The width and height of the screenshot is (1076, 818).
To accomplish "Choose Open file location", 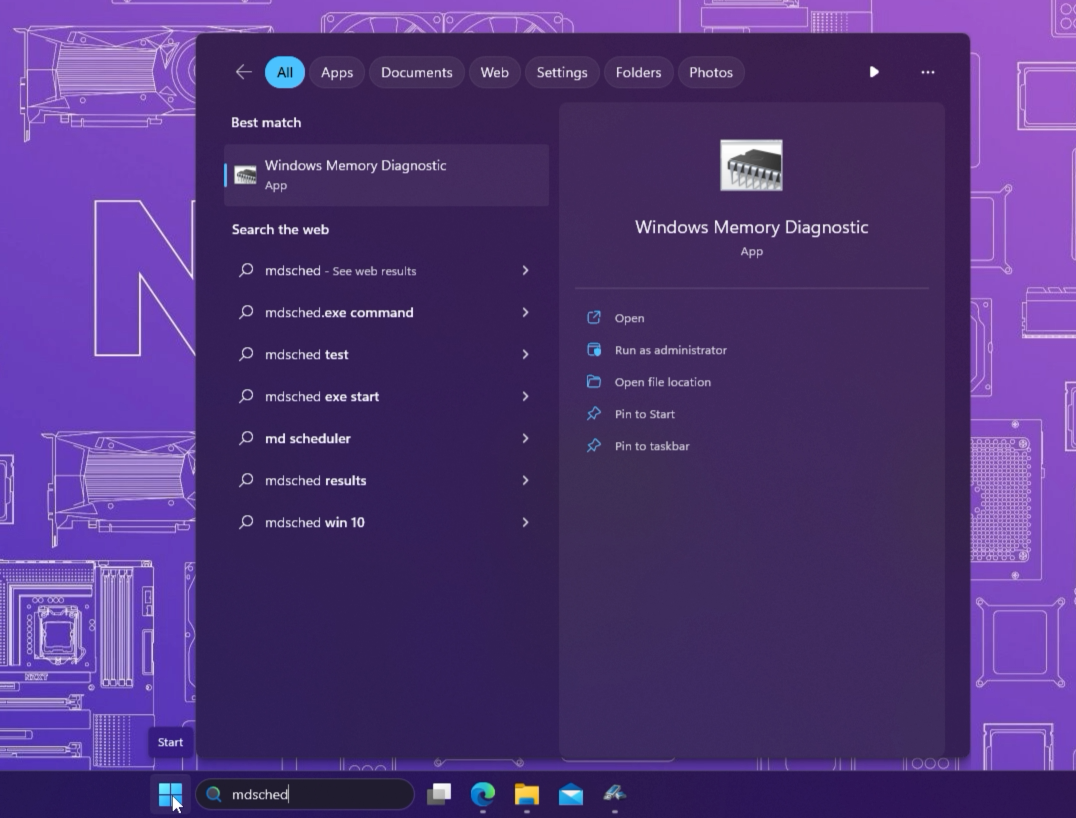I will tap(662, 382).
